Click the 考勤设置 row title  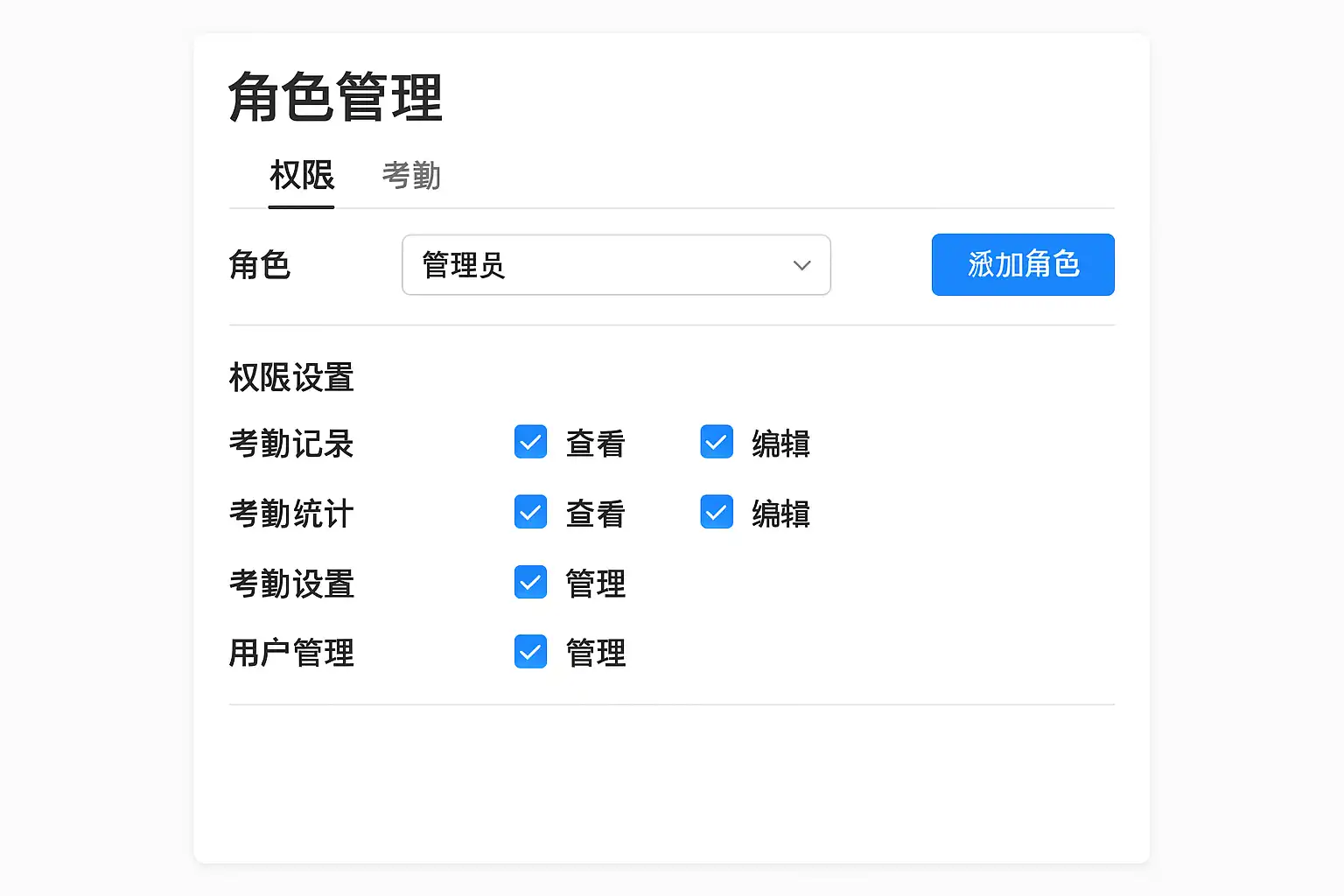click(291, 584)
